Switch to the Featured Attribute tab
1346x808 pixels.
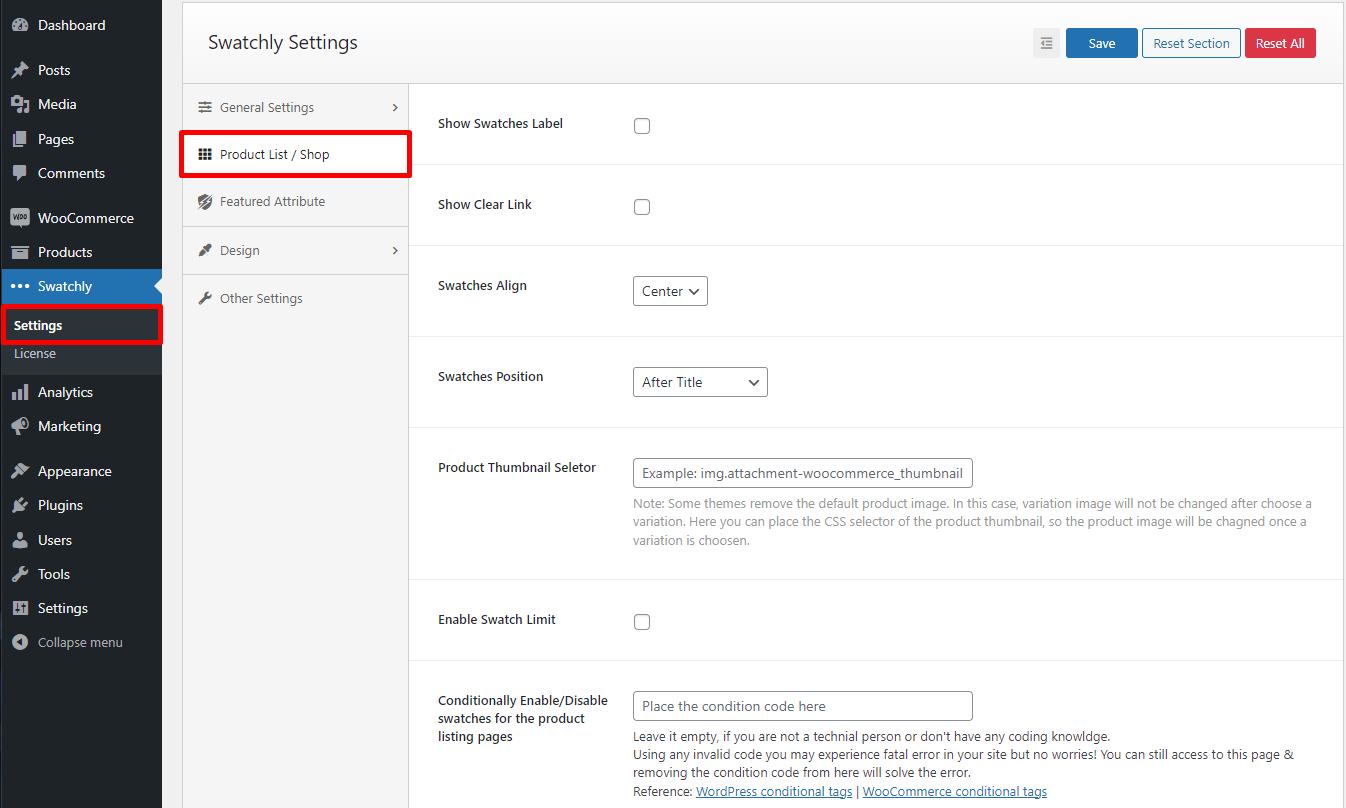272,201
